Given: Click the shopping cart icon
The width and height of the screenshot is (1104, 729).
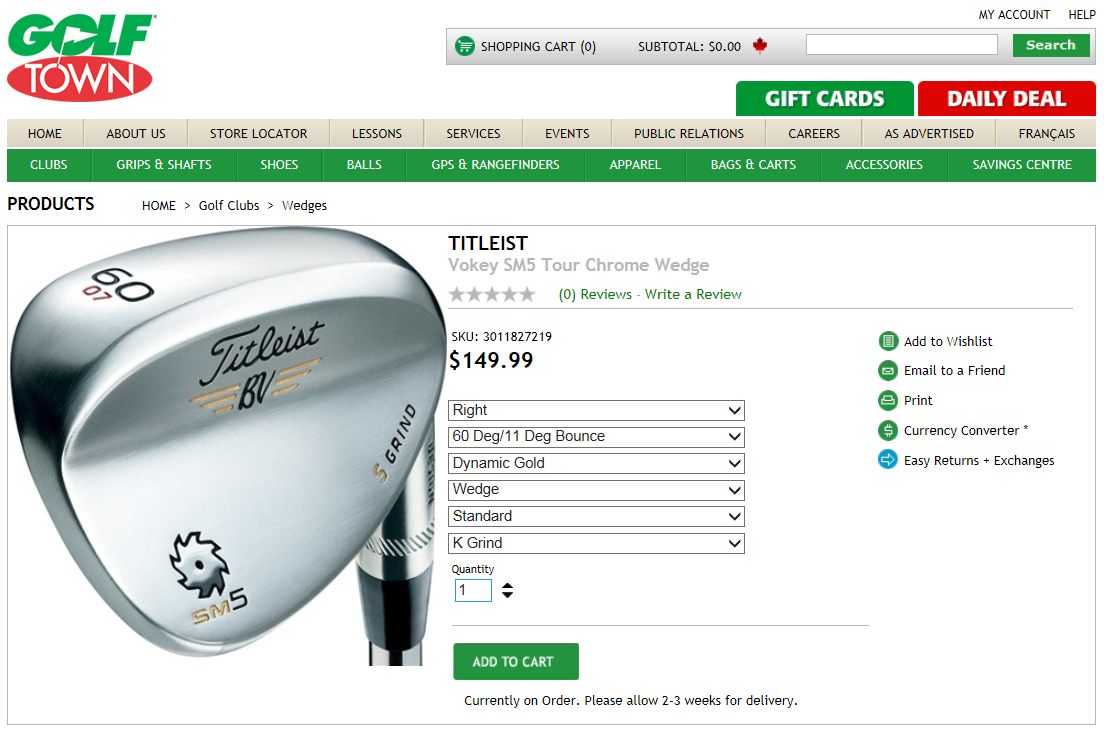Looking at the screenshot, I should coord(465,46).
